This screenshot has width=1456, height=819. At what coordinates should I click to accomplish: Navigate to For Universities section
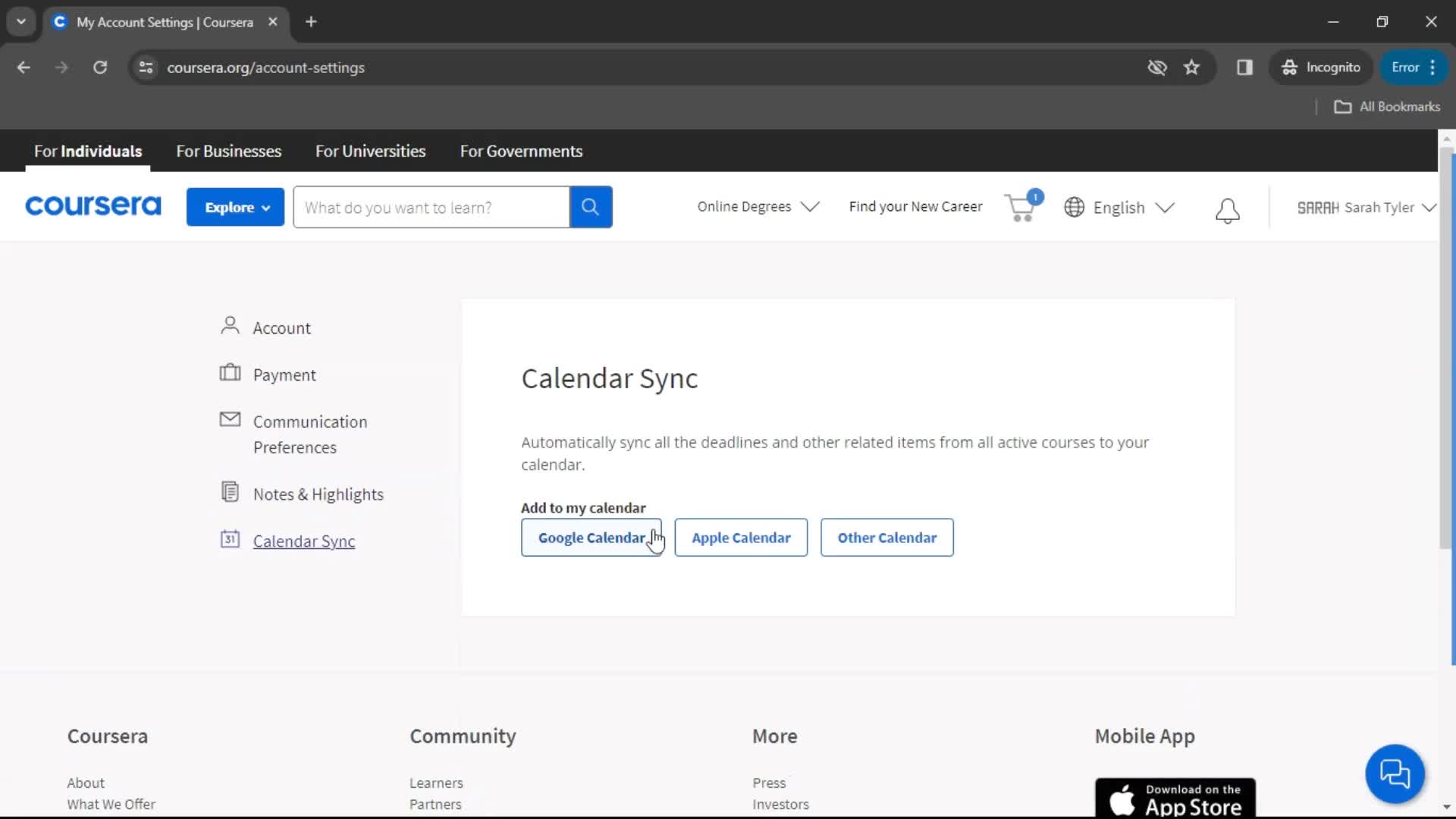[x=370, y=151]
